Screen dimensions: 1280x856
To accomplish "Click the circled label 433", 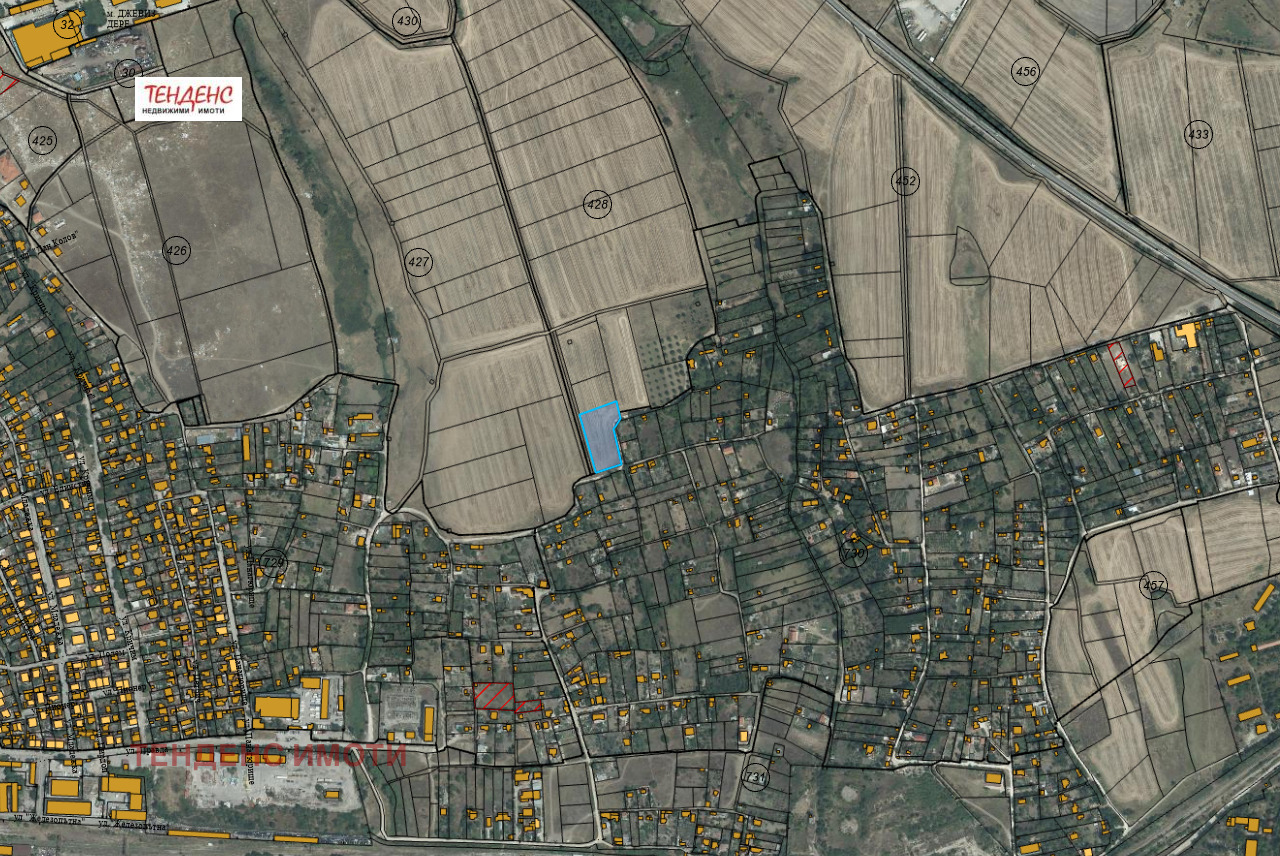I will pyautogui.click(x=1198, y=134).
